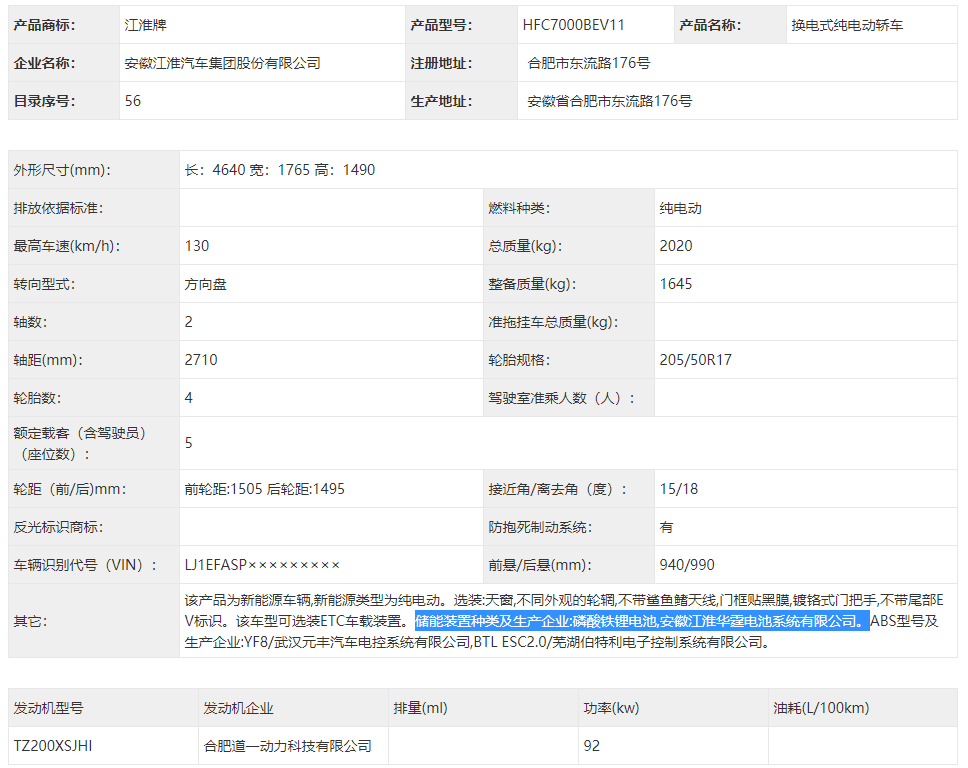Viewport: 968px width, 768px height.
Task: Click the 额定载客 seat count value 5
Action: (x=189, y=443)
